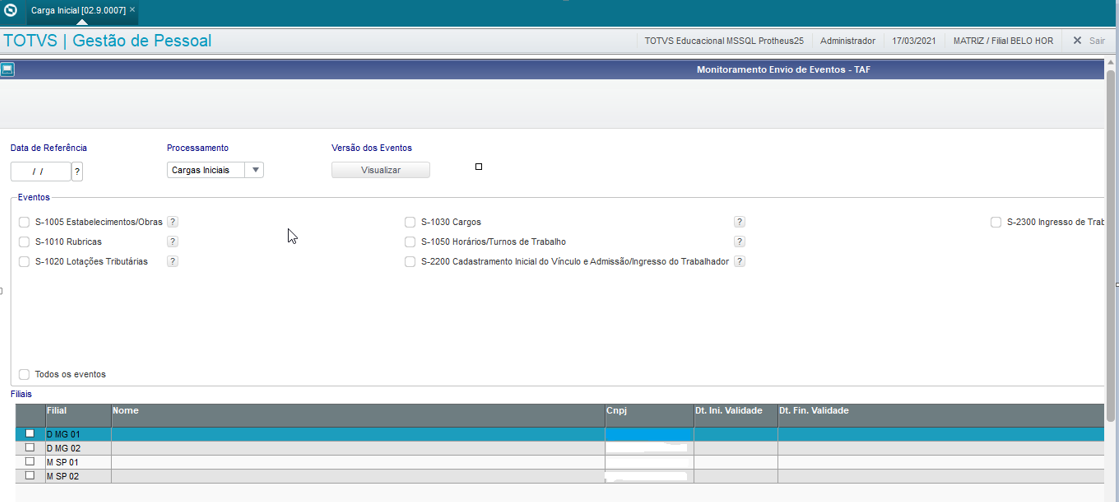1119x502 pixels.
Task: Enable S-1010 Rubricas checkbox
Action: [x=24, y=241]
